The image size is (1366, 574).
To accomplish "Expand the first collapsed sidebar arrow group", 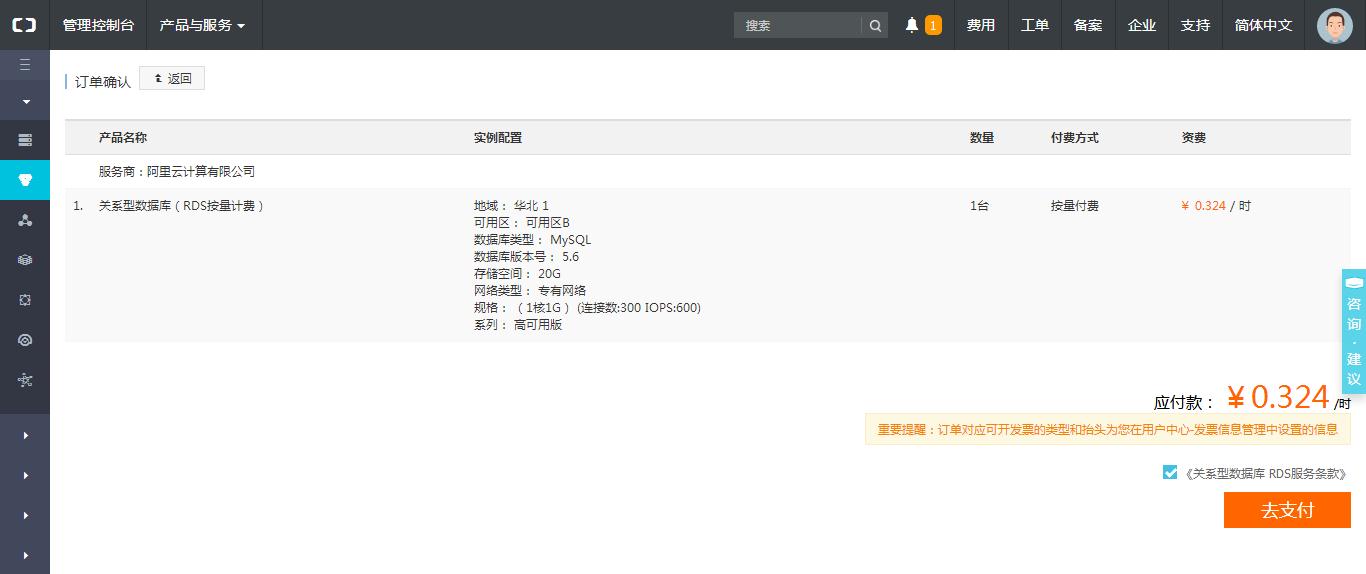I will [25, 435].
